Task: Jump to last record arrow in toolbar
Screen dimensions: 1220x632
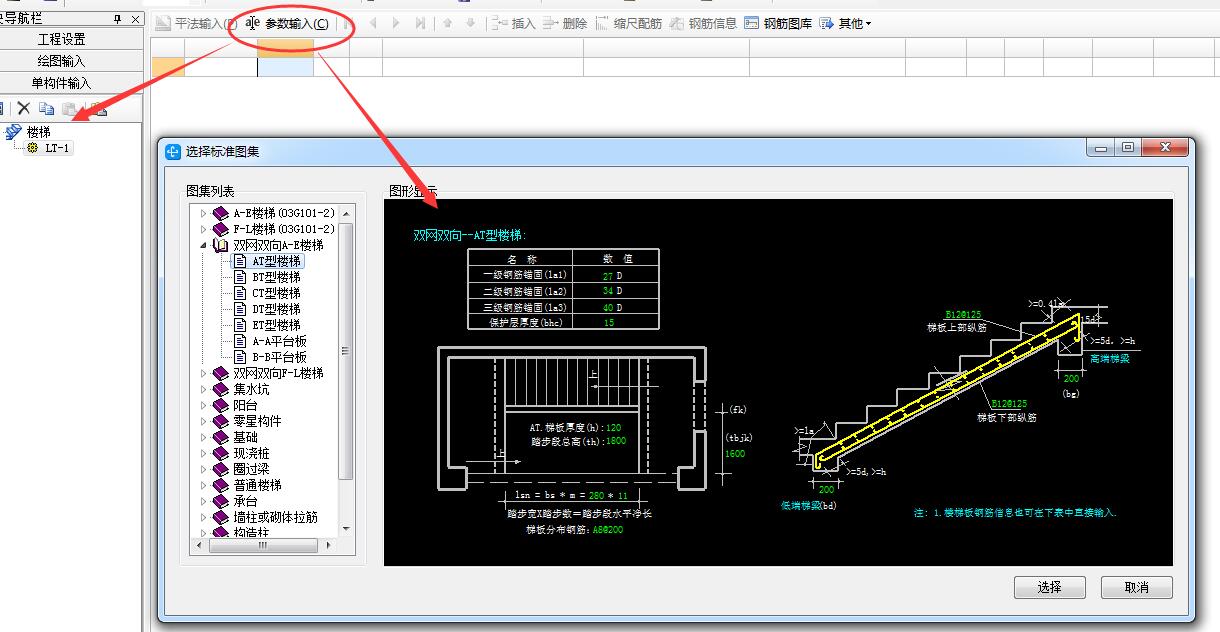Action: [420, 23]
